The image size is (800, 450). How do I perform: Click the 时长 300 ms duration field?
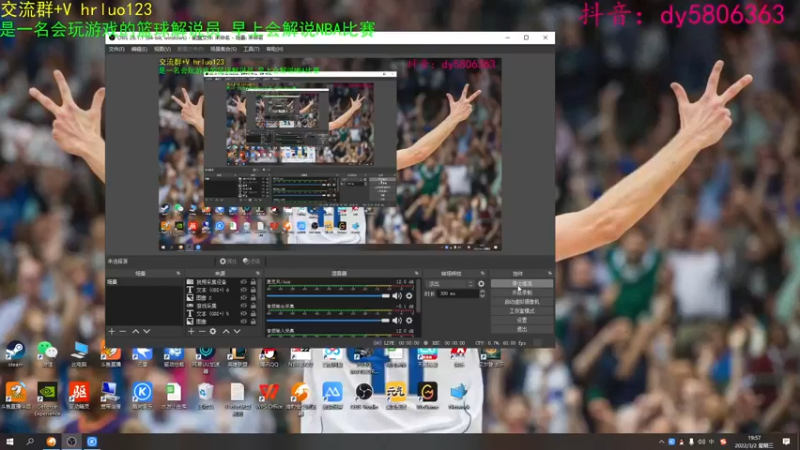pyautogui.click(x=458, y=294)
